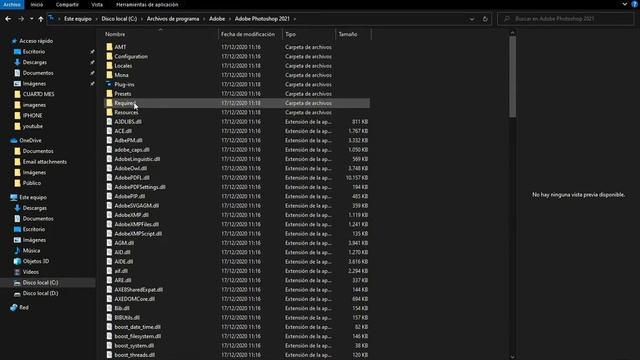The height and width of the screenshot is (360, 640).
Task: Select the boost_system.dll file icon
Action: [109, 346]
